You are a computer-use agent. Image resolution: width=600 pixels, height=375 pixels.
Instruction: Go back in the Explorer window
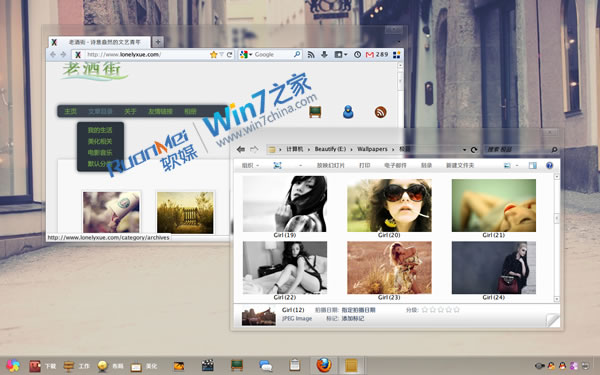coord(241,149)
